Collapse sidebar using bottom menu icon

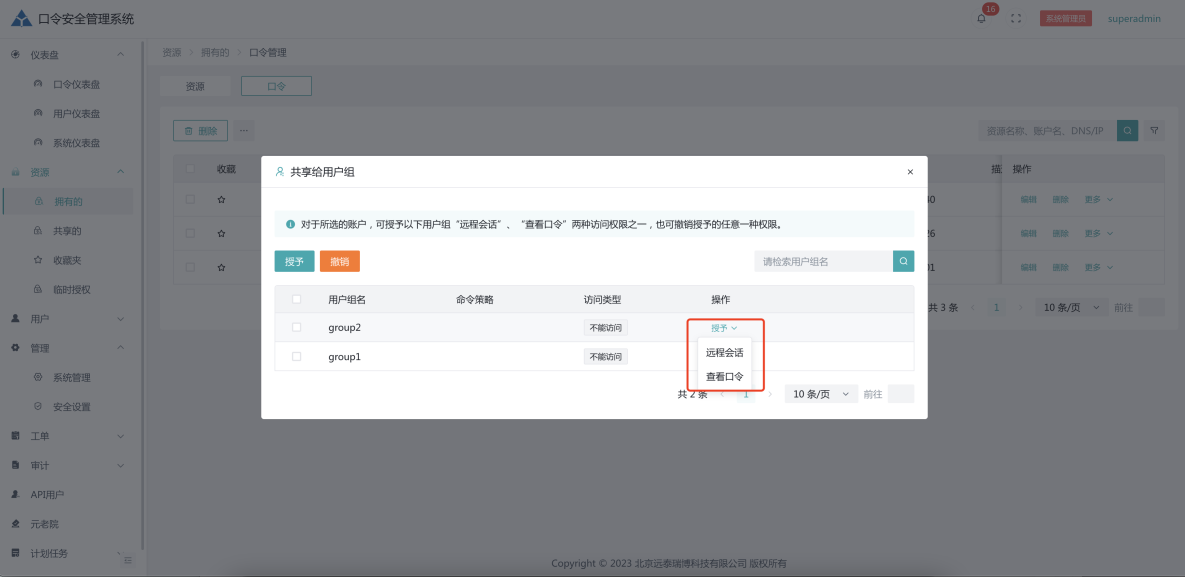point(127,560)
